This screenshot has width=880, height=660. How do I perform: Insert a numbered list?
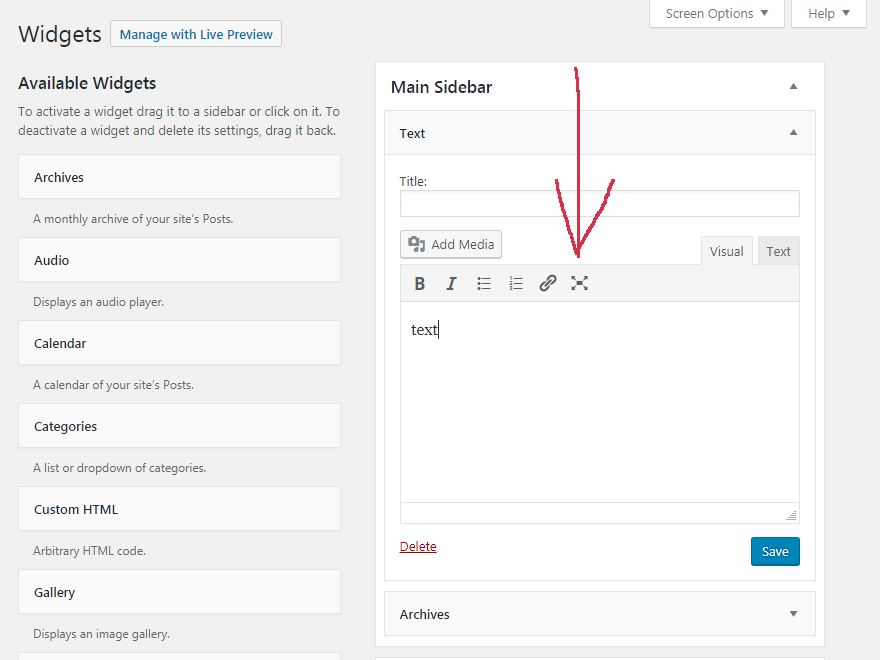coord(516,284)
